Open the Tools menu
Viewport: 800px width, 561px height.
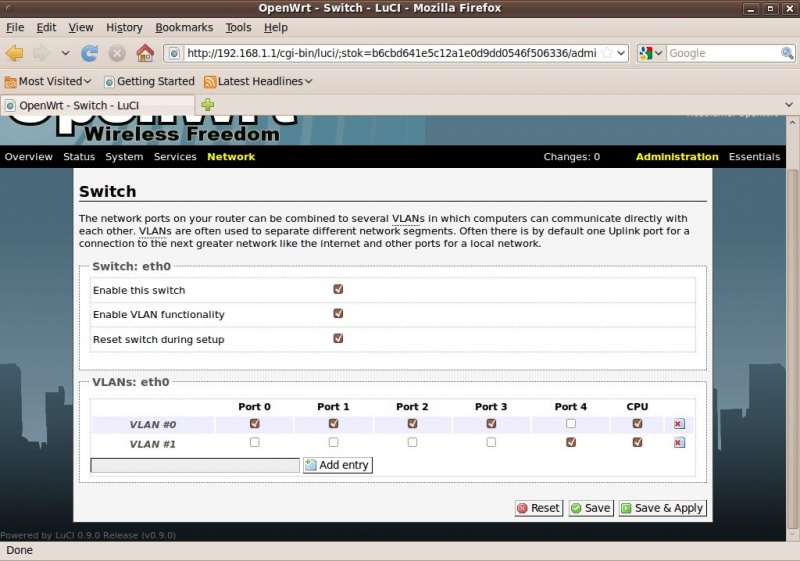click(x=238, y=28)
